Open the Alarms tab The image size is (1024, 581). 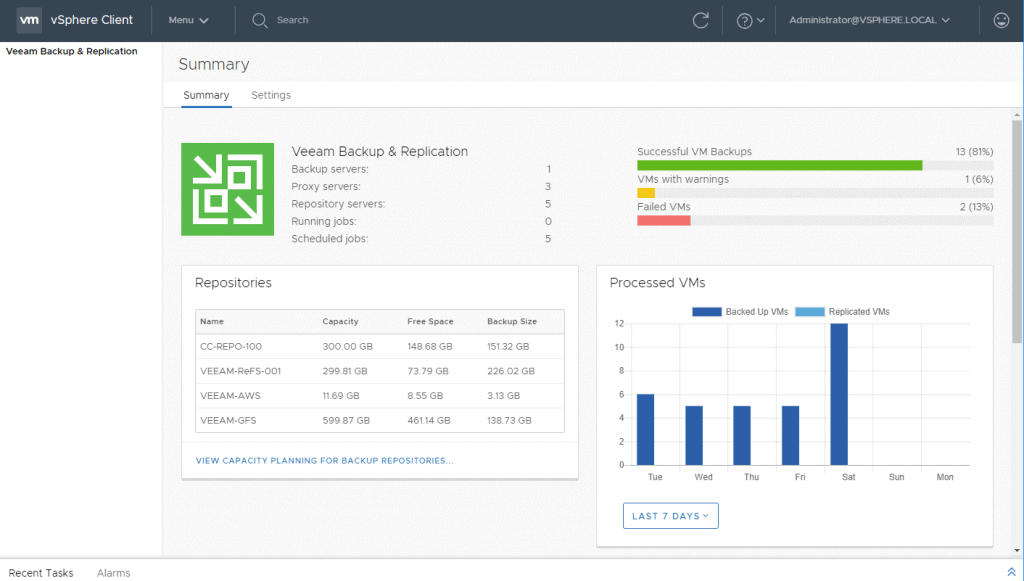(114, 573)
